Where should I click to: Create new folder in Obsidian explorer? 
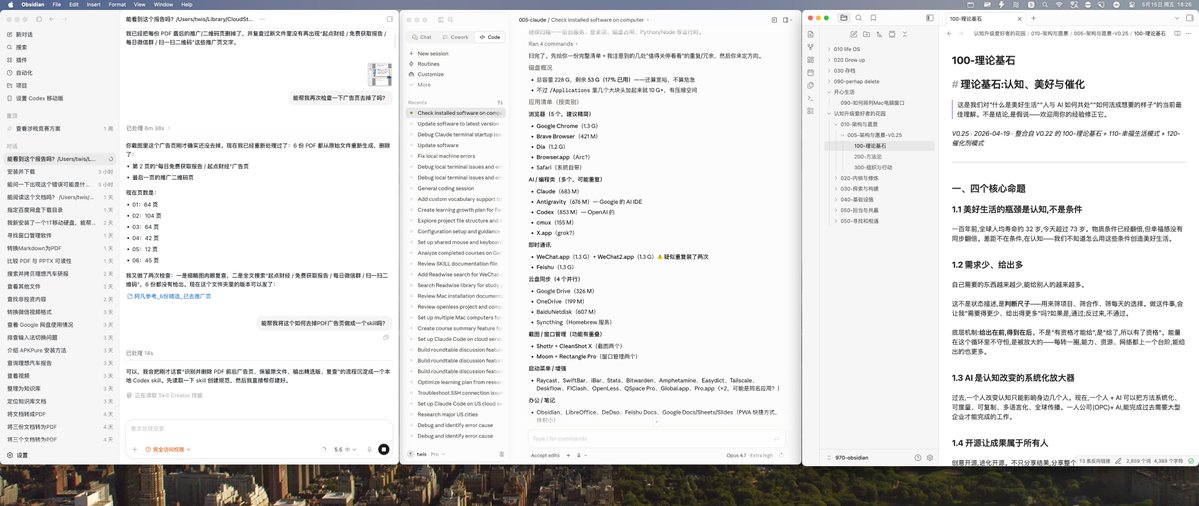point(866,34)
